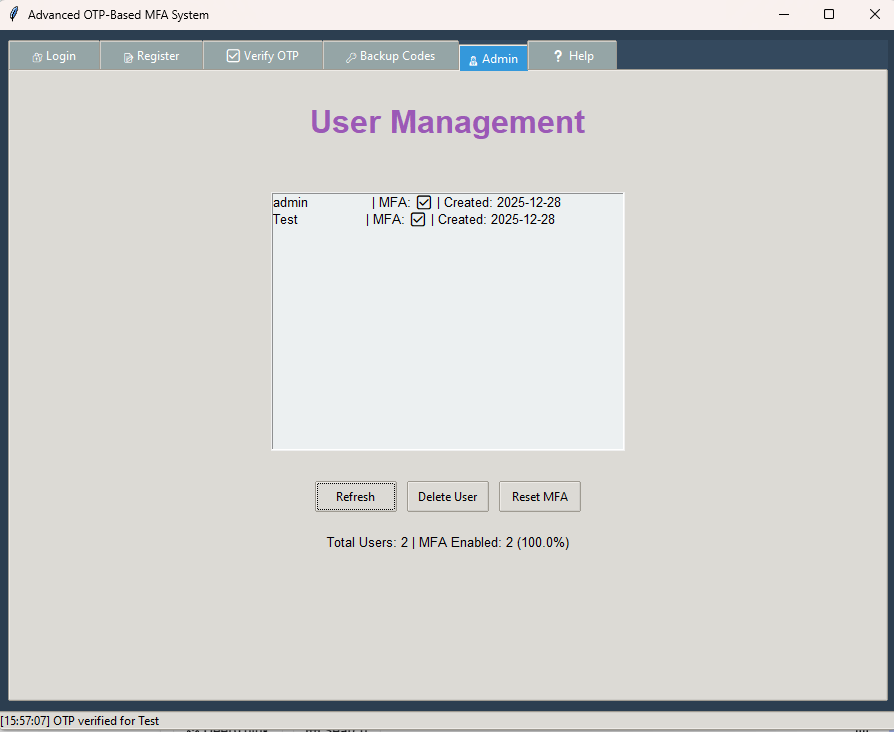894x732 pixels.
Task: Click the lock icon on the Login tab
Action: pos(37,57)
